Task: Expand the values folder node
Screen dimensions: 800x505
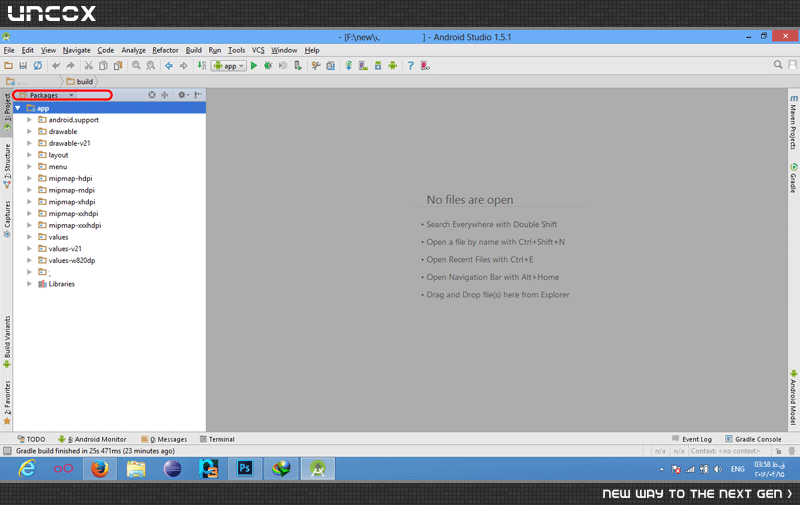Action: click(29, 237)
